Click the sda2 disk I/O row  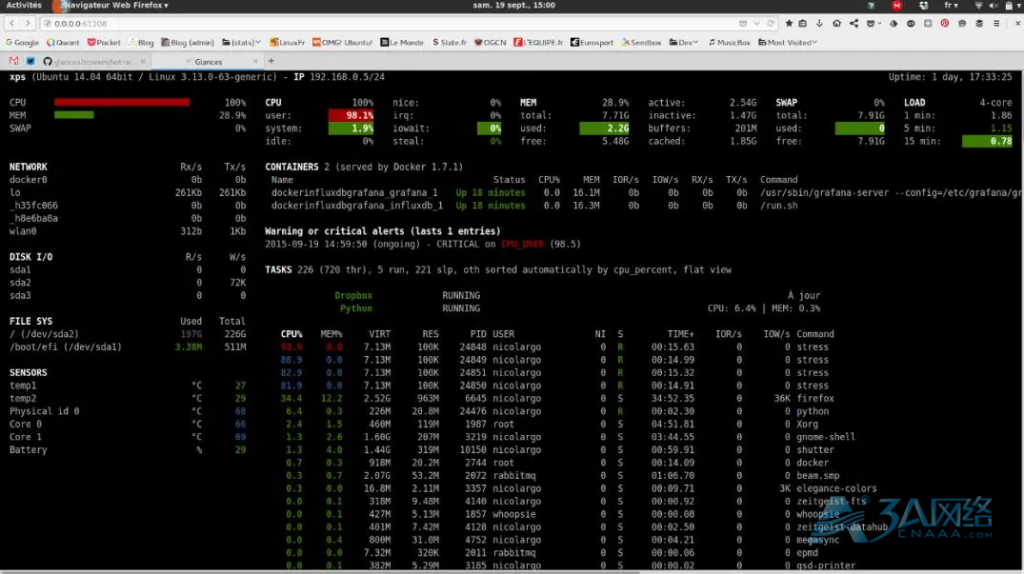(127, 283)
